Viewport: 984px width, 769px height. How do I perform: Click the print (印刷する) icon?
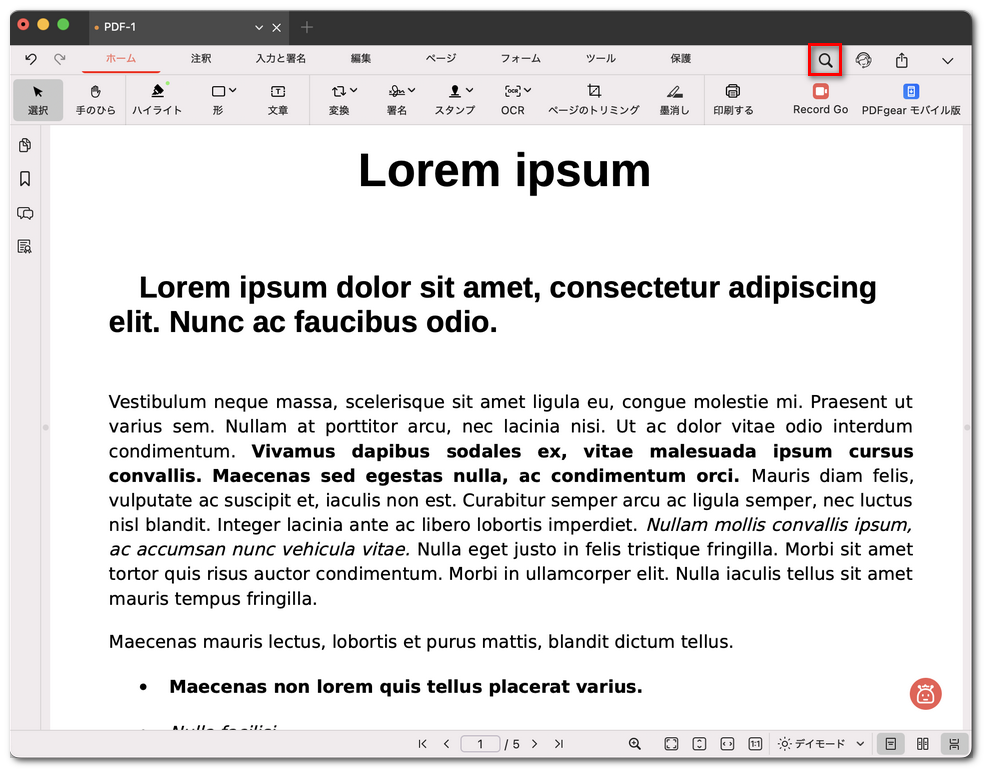tap(733, 99)
